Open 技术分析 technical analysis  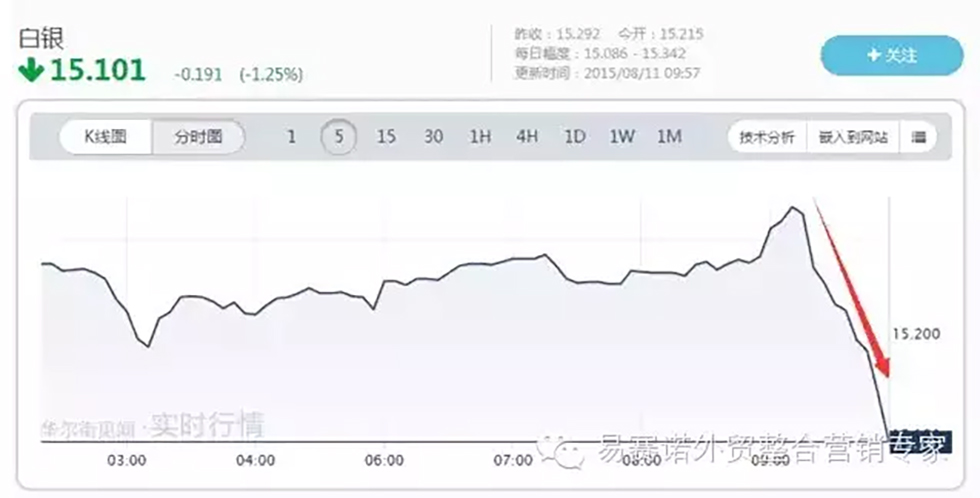[767, 138]
